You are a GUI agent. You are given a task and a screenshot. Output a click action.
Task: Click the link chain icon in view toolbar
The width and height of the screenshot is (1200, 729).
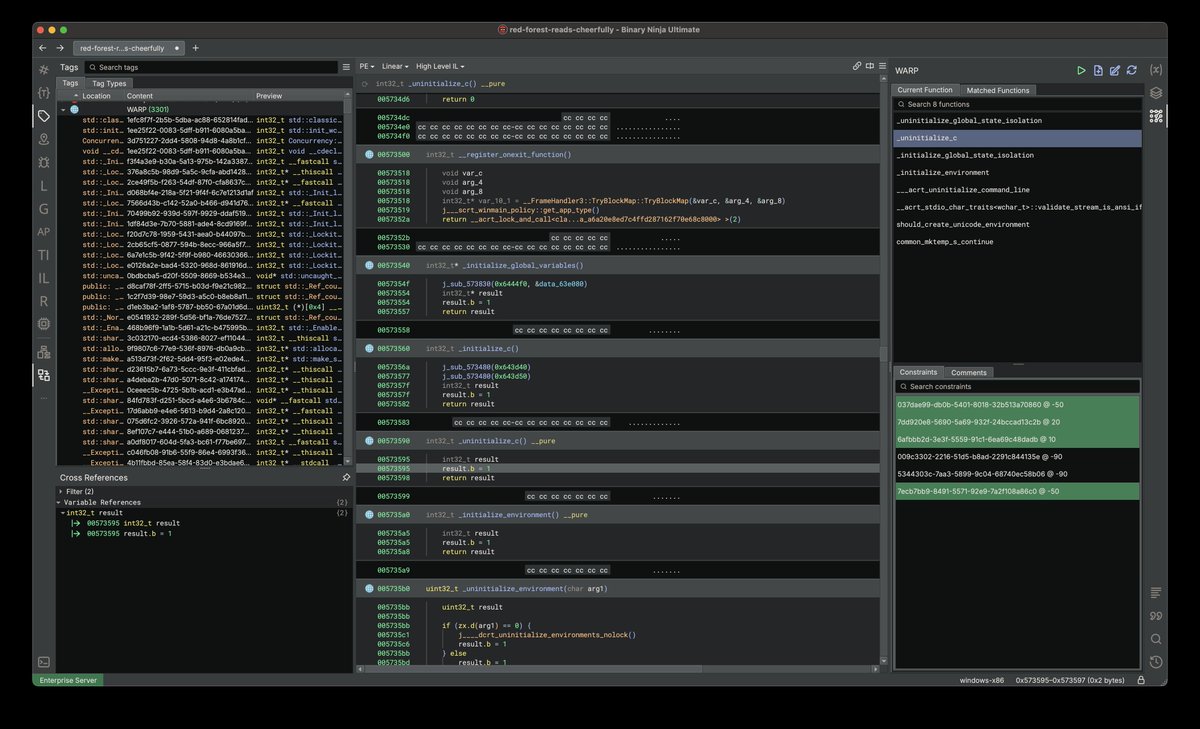coord(857,66)
